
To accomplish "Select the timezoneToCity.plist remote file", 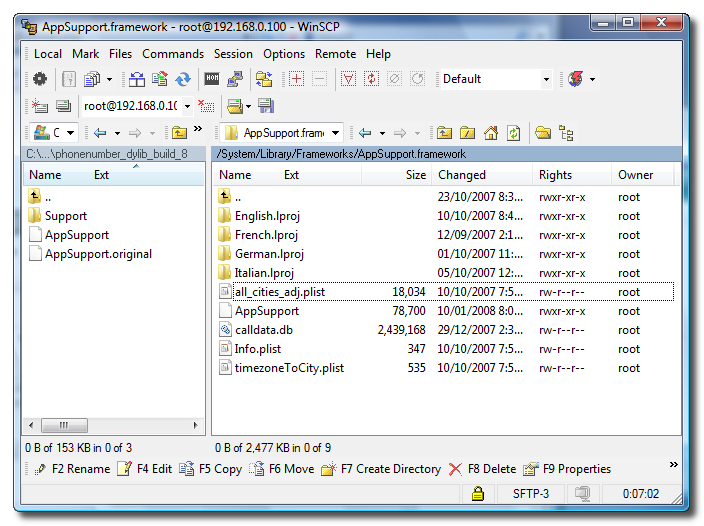I will (289, 368).
